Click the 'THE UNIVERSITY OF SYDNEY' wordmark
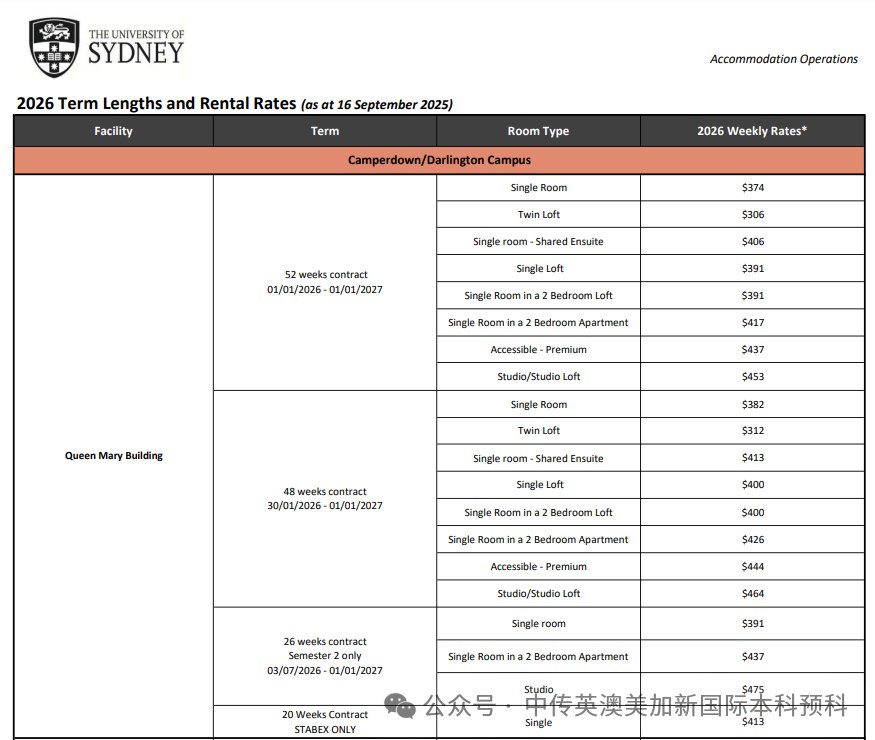This screenshot has width=875, height=740. click(136, 47)
